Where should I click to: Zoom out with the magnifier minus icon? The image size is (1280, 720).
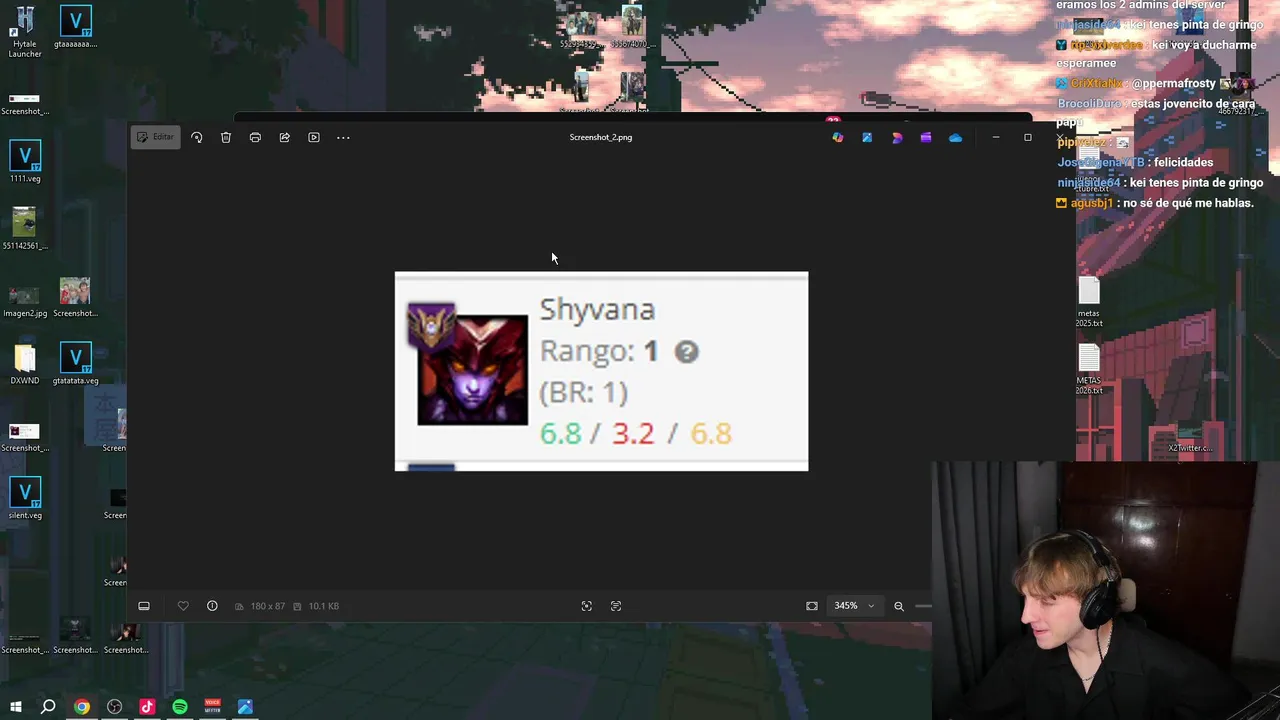(x=899, y=606)
